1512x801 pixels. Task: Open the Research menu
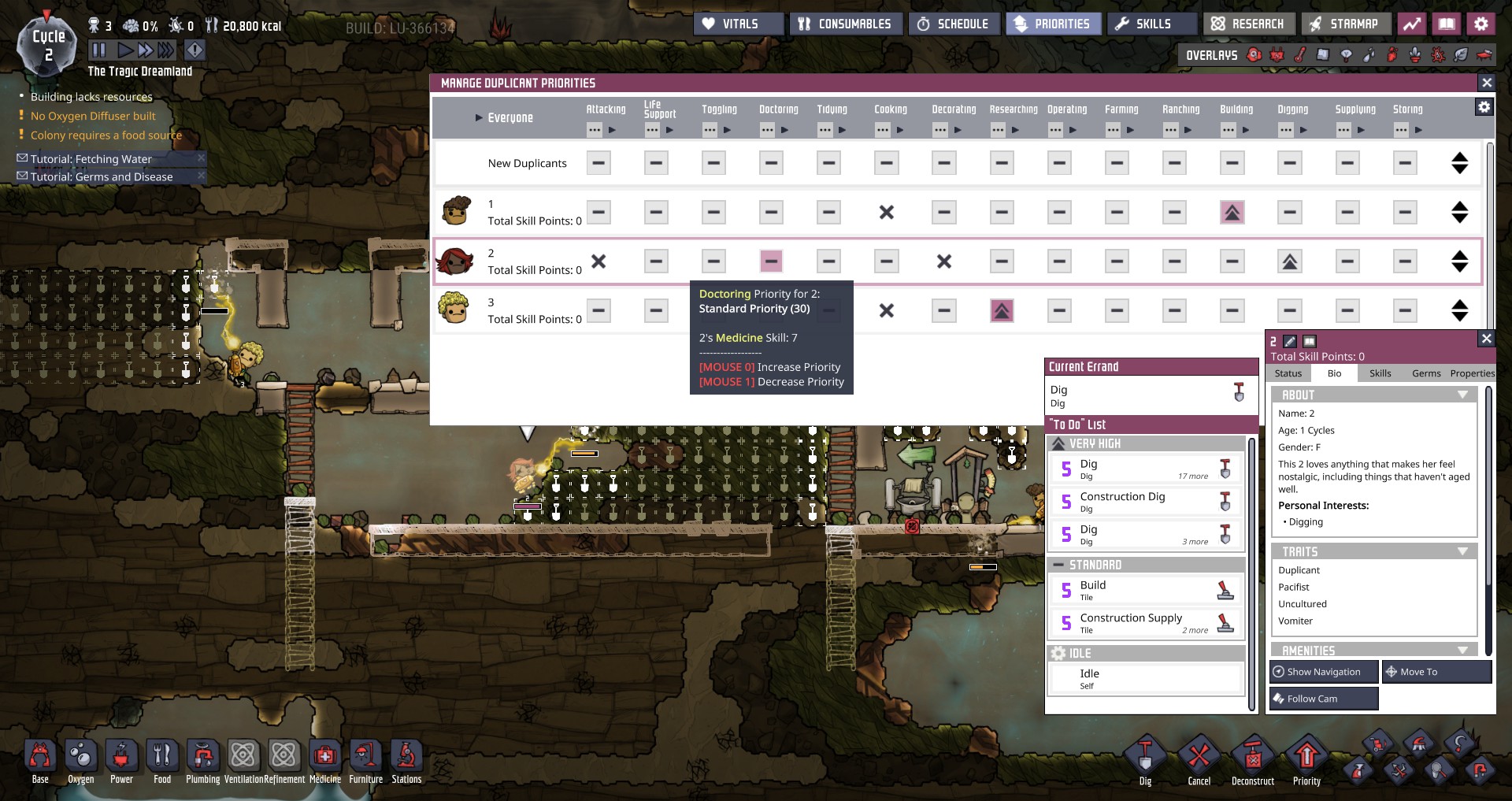[x=1249, y=24]
